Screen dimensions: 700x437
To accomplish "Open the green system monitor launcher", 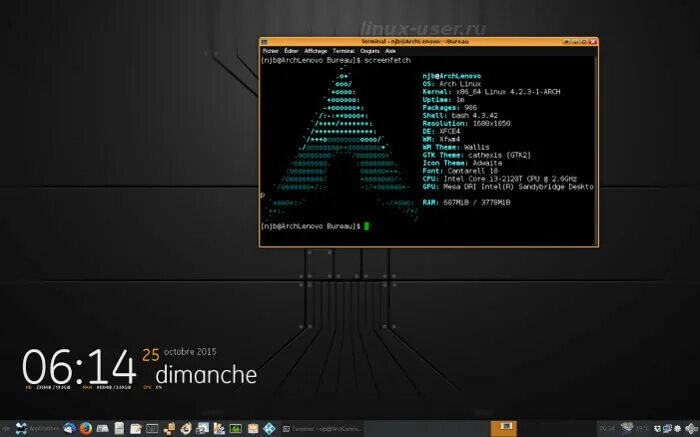I will [235, 429].
